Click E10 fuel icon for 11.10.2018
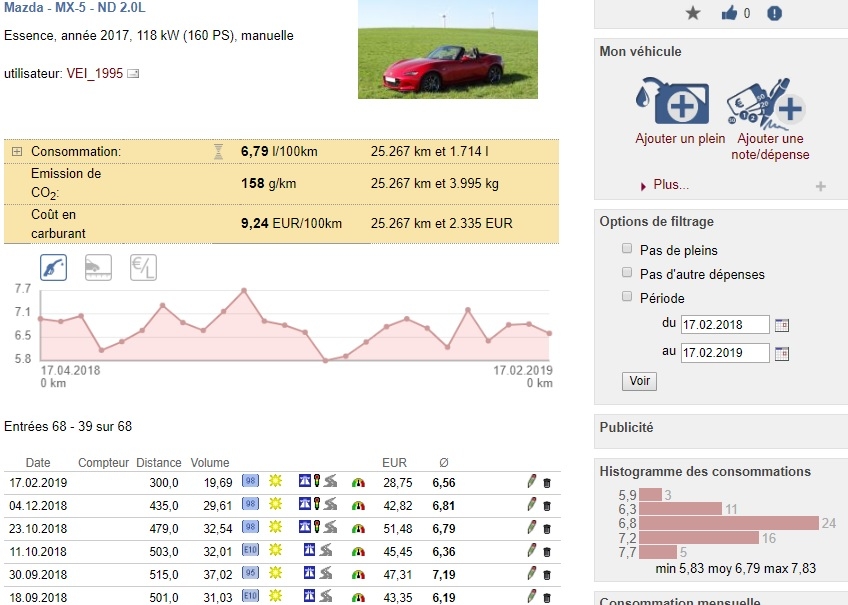 [x=250, y=550]
